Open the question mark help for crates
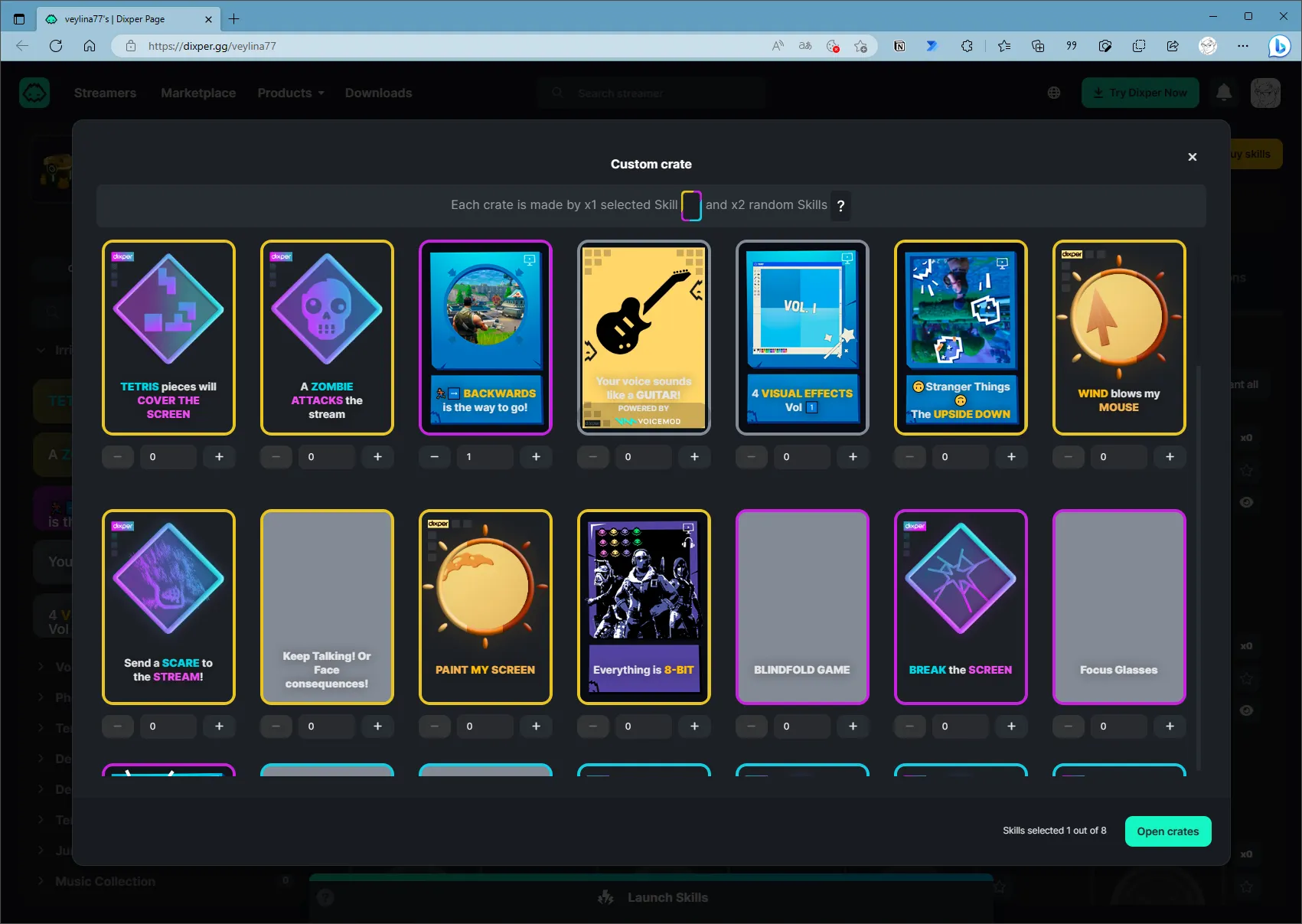This screenshot has height=924, width=1302. point(840,205)
